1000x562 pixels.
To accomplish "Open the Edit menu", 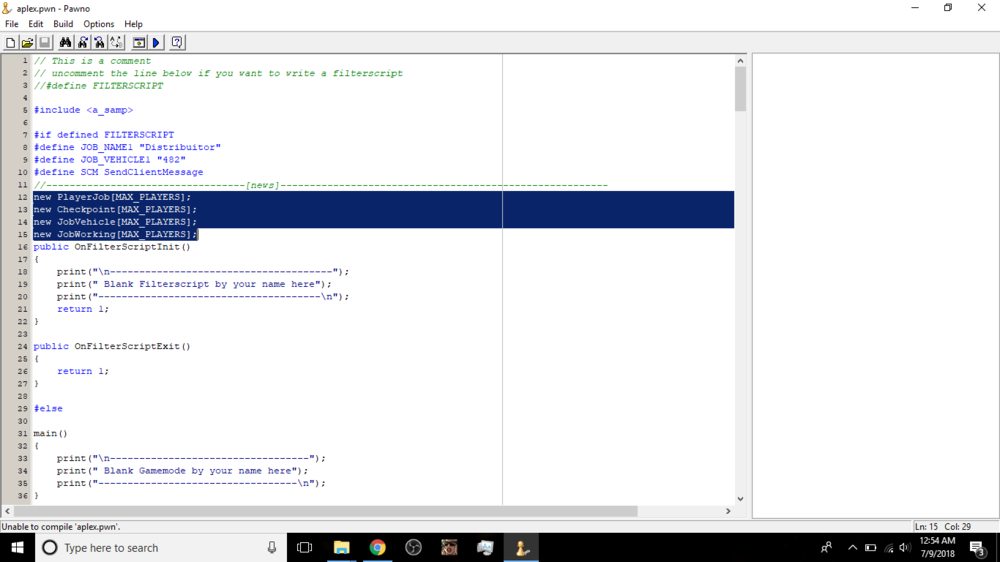I will pyautogui.click(x=36, y=24).
